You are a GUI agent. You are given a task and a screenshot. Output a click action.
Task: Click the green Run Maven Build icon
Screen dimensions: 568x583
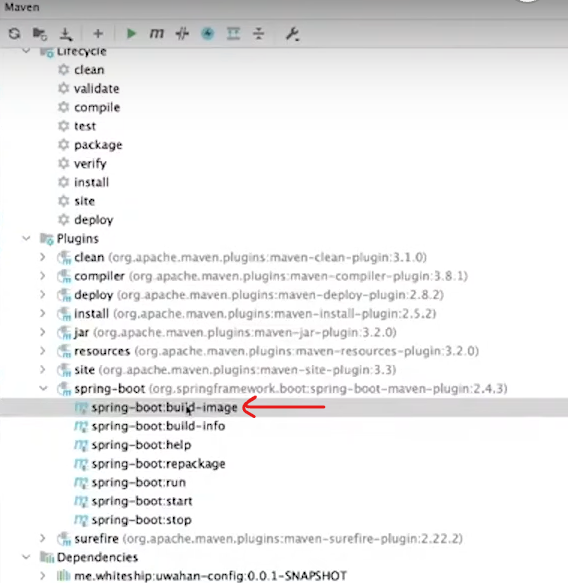[131, 34]
